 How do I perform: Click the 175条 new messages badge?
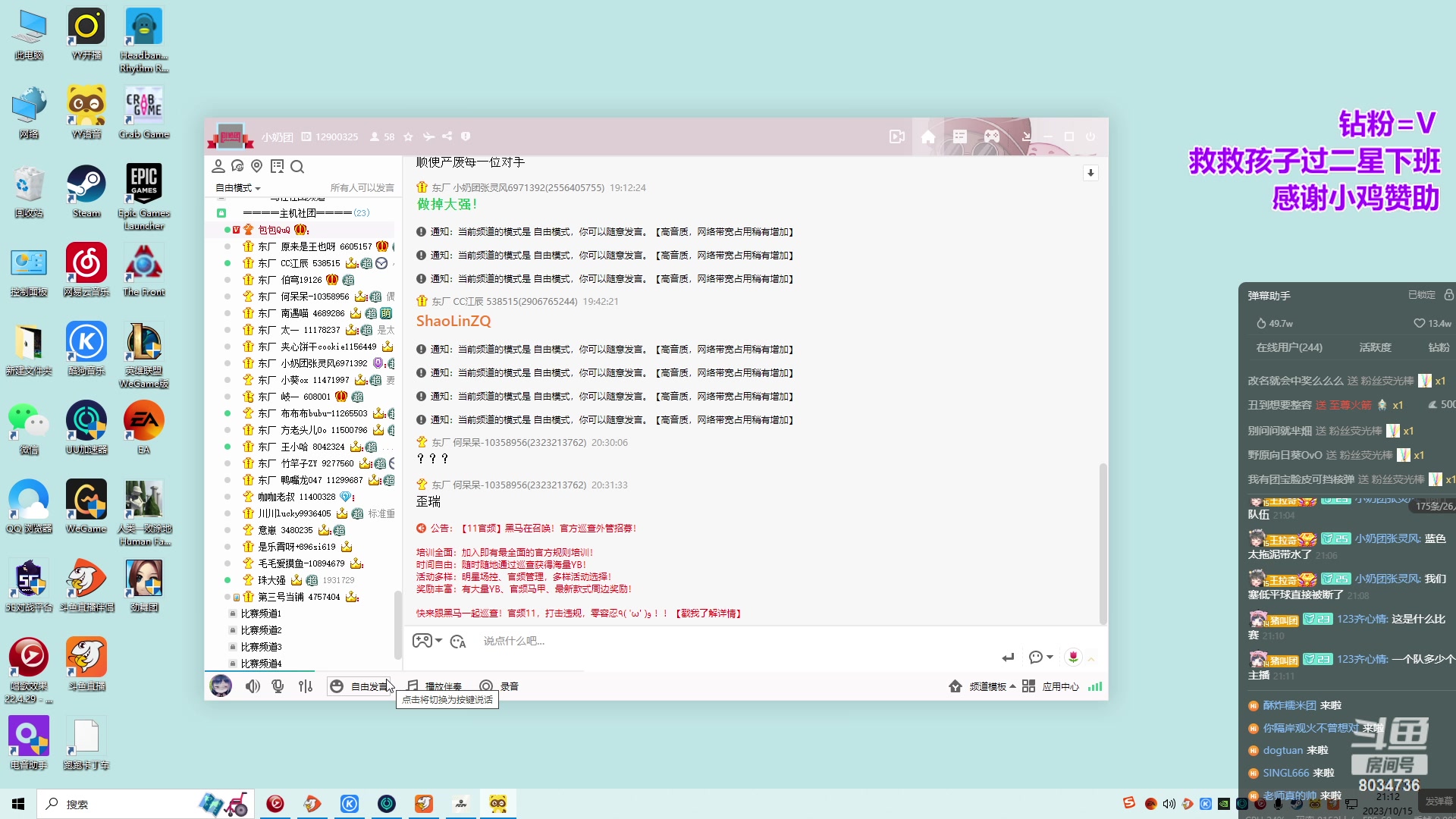(1434, 506)
